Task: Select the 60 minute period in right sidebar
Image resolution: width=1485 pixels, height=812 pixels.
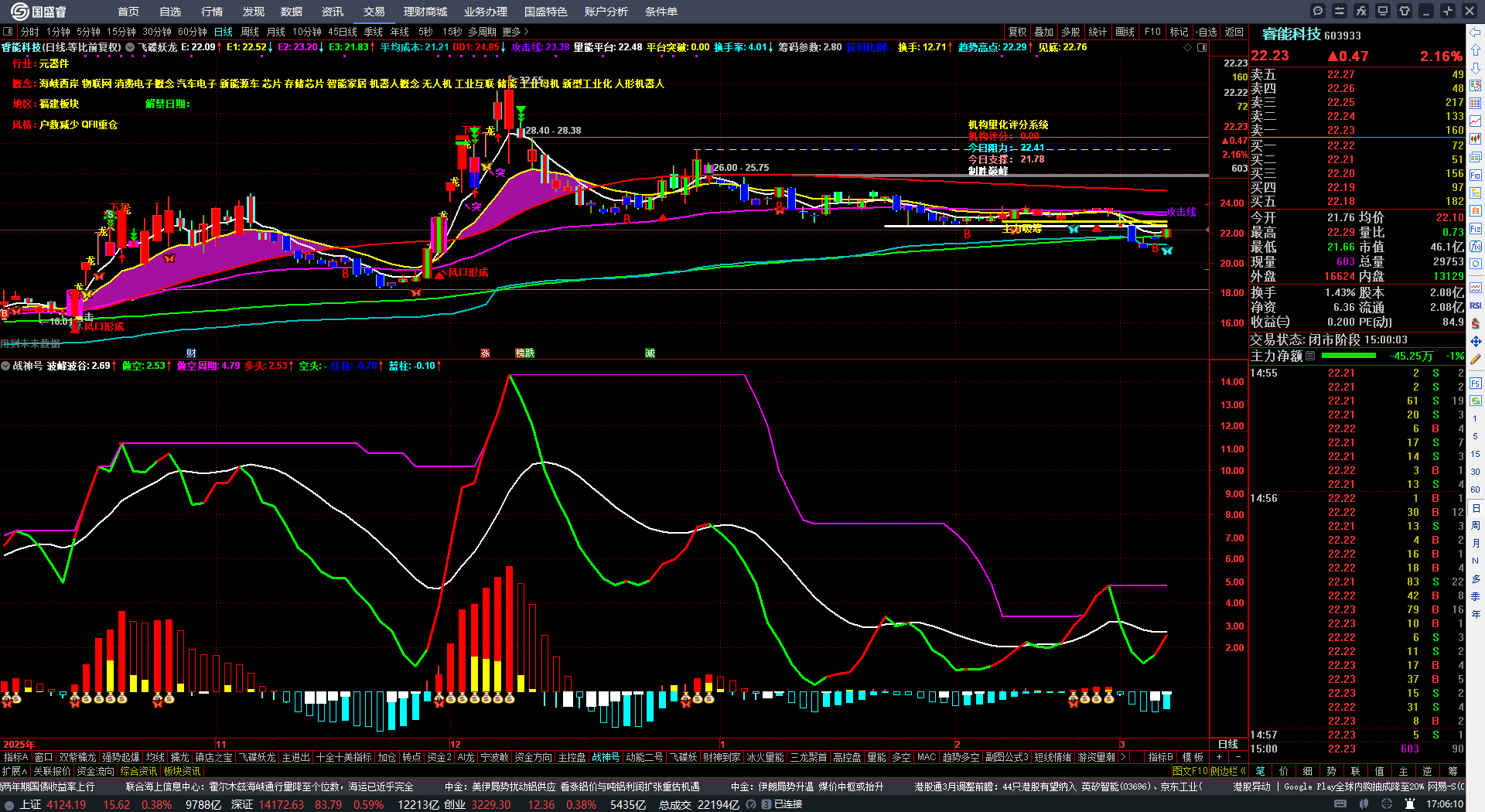Action: 1476,490
